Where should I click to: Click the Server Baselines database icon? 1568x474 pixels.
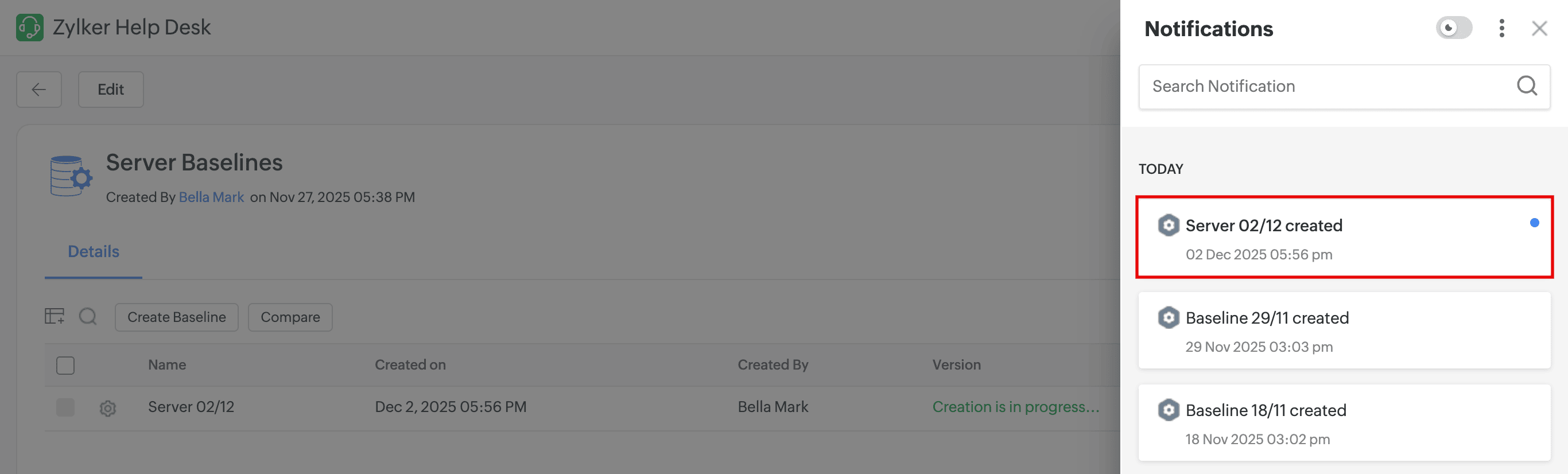click(x=71, y=176)
